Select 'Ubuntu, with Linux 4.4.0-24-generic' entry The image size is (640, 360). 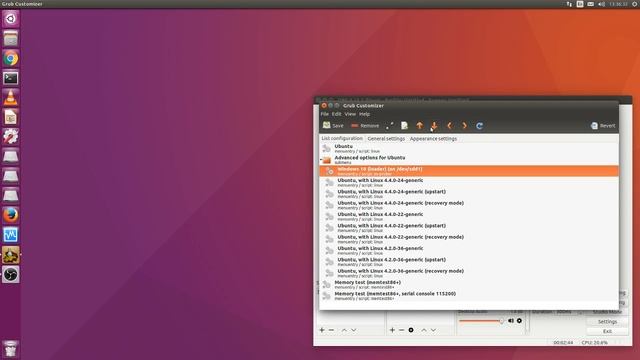469,182
